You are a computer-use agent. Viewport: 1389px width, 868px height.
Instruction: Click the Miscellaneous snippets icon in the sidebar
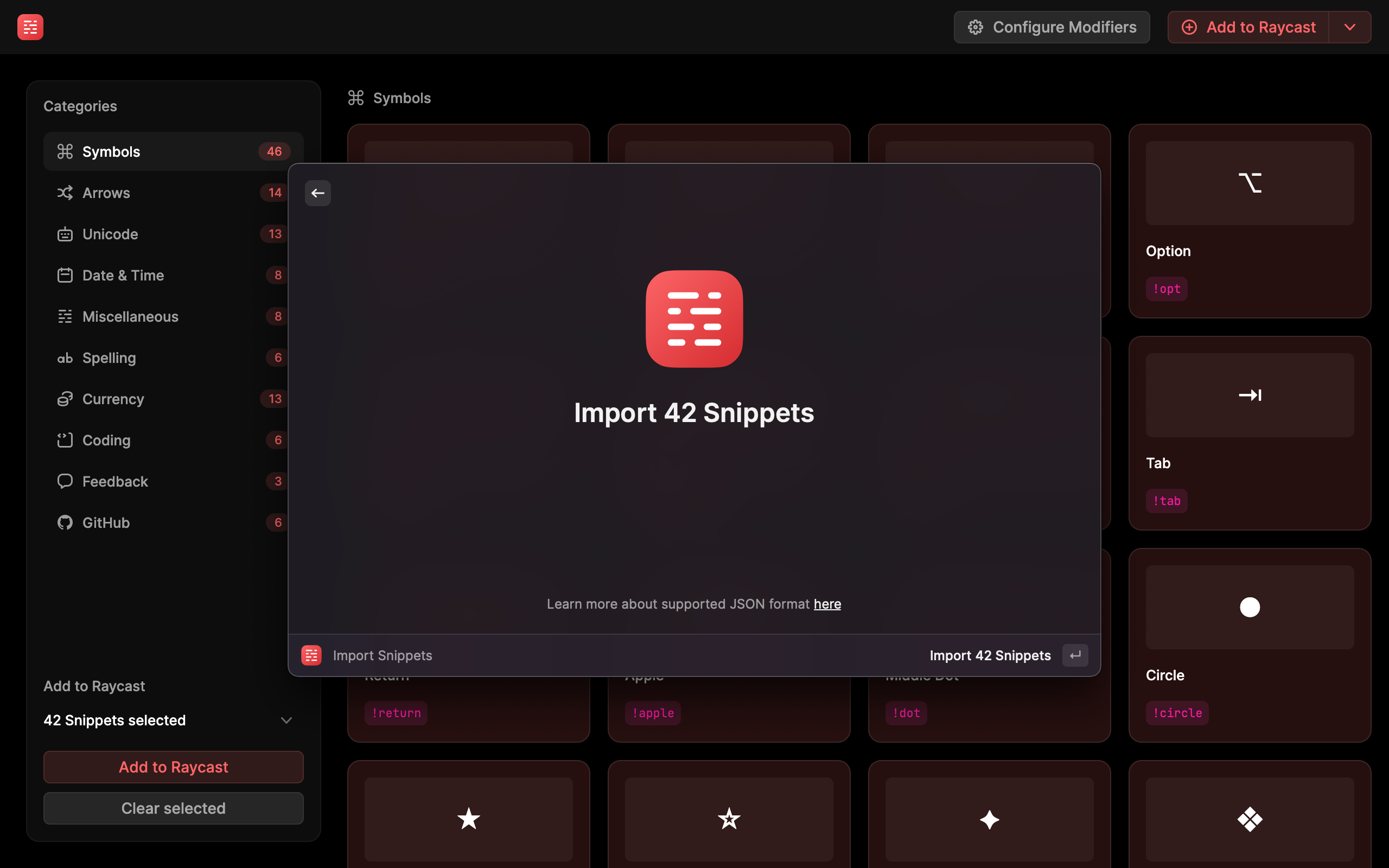[65, 316]
